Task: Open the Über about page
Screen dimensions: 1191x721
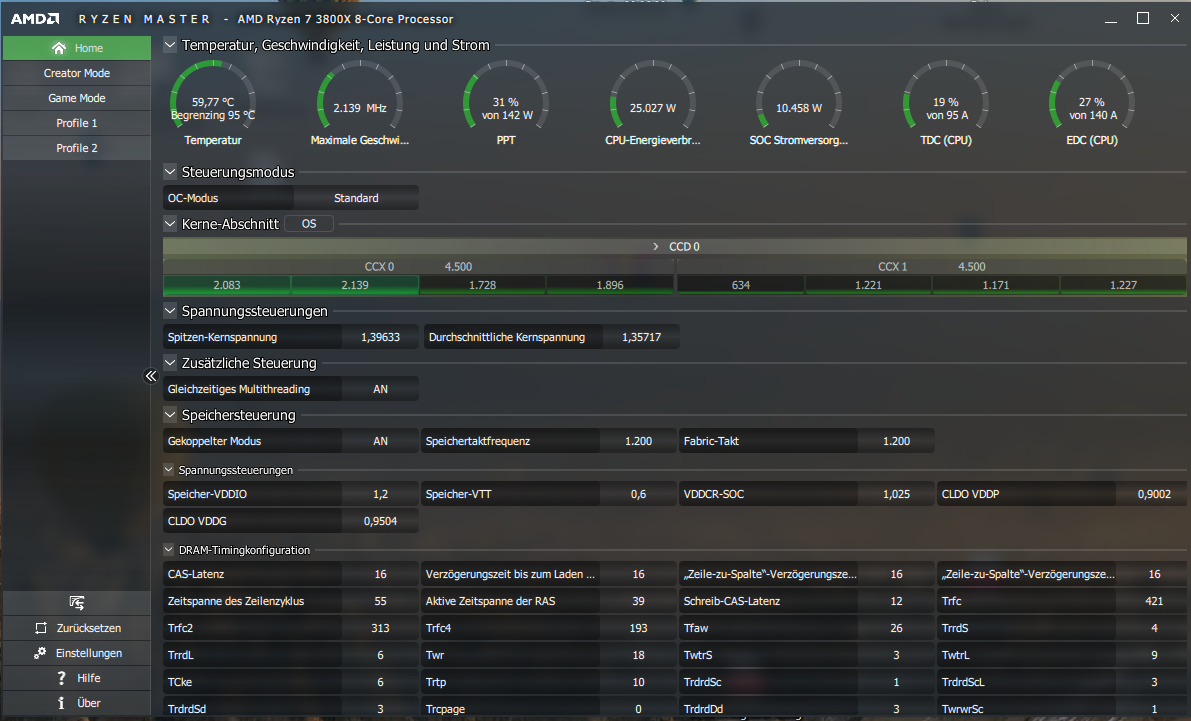Action: coord(77,704)
